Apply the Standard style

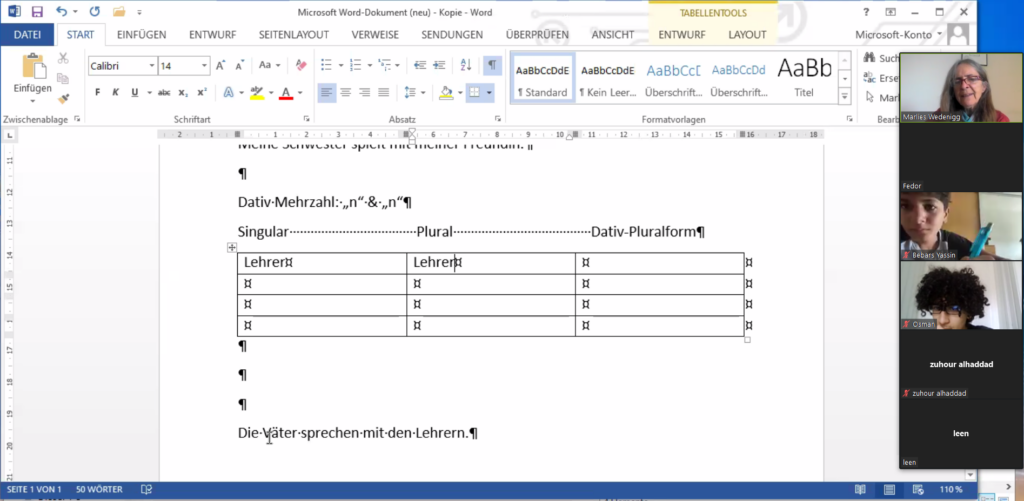pos(542,78)
